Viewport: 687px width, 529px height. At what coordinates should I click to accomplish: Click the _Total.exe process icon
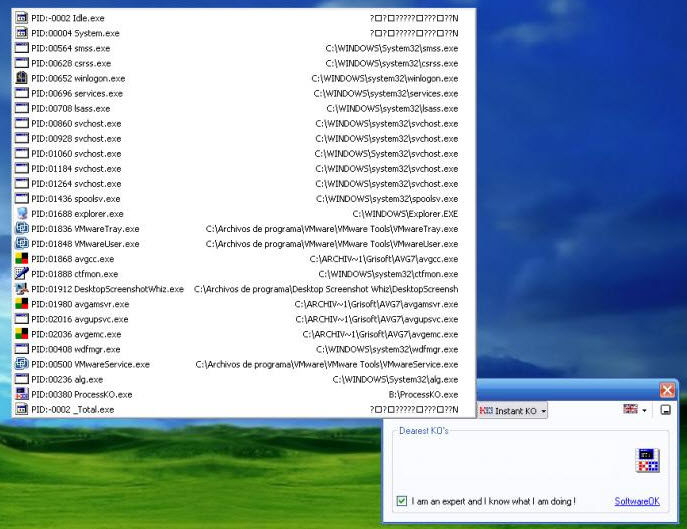coord(21,409)
